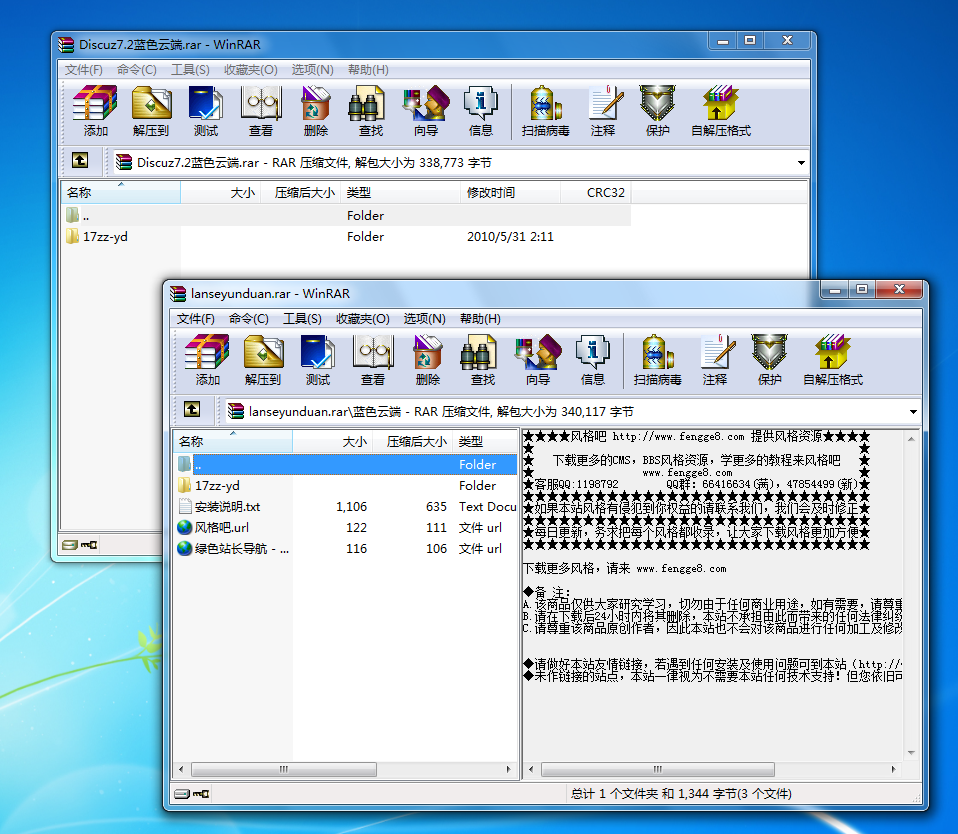The width and height of the screenshot is (958, 834).
Task: Open 命令(C) menu in Discuz7.2 window
Action: (x=137, y=70)
